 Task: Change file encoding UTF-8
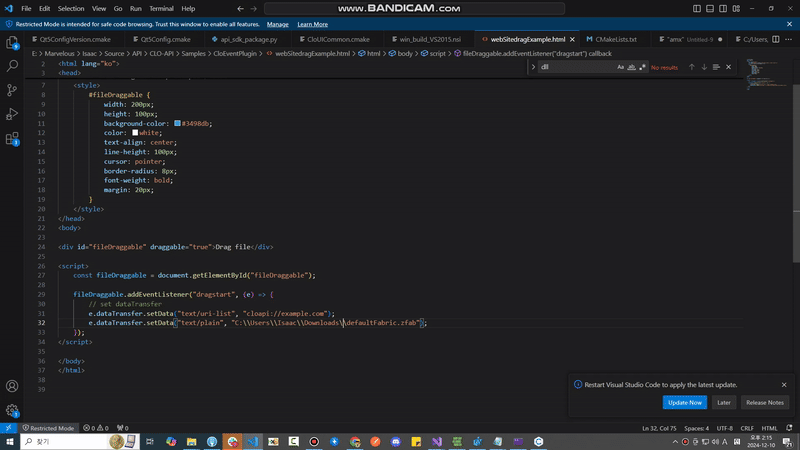(724, 428)
